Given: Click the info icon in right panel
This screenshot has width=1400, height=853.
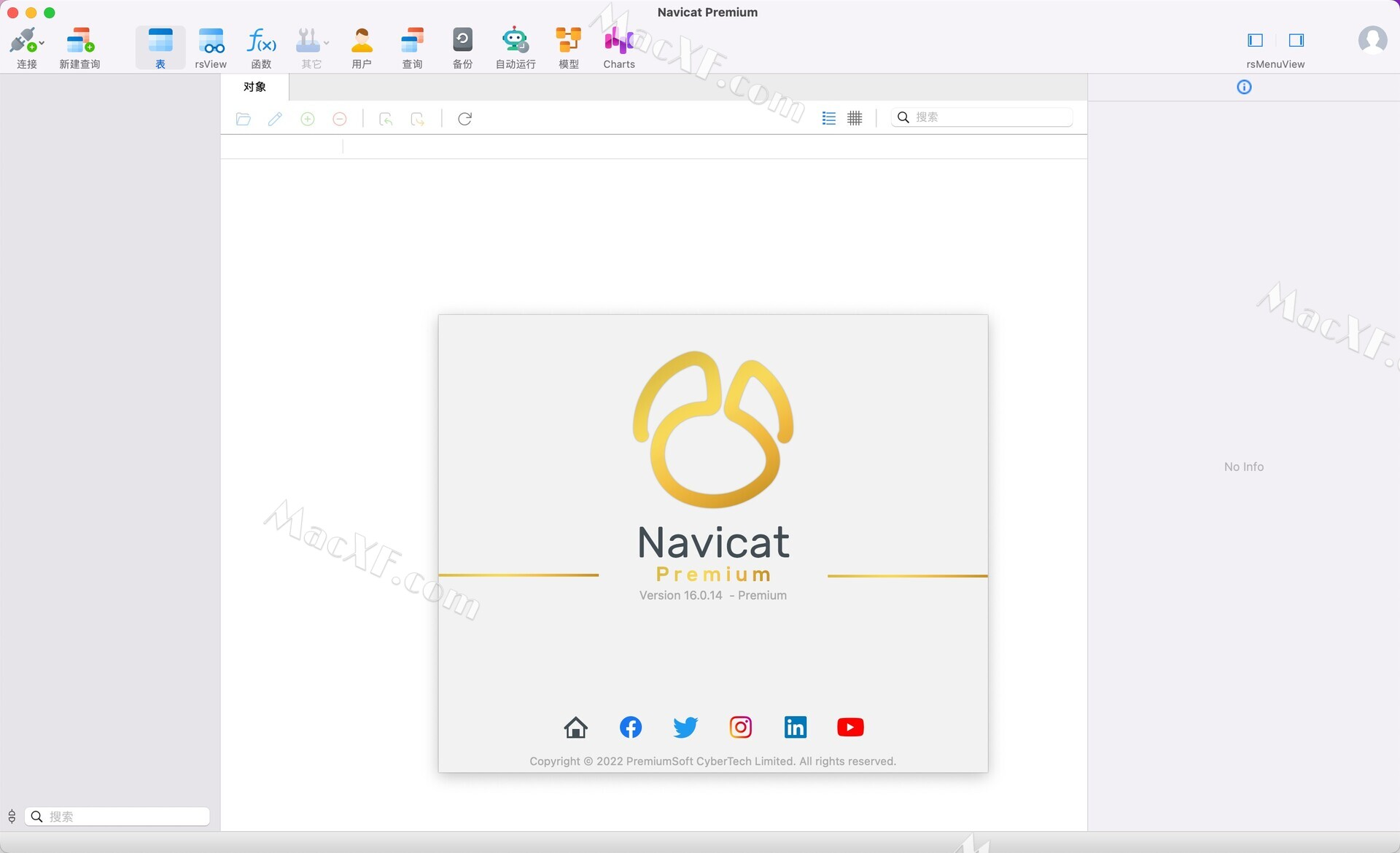Looking at the screenshot, I should click(1244, 87).
